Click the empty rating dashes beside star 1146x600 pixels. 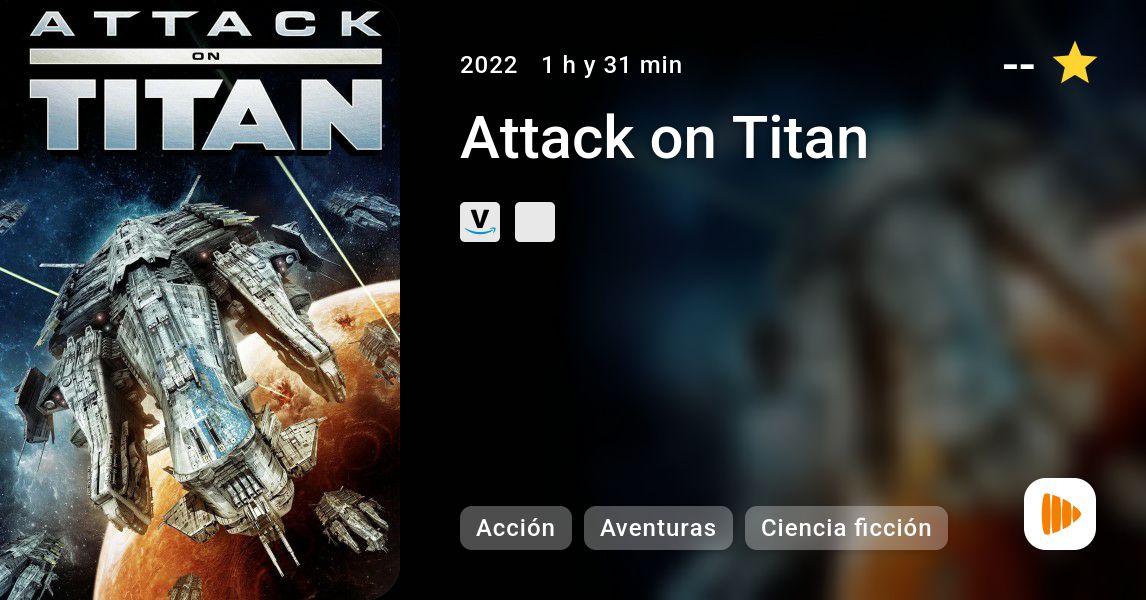point(1018,67)
